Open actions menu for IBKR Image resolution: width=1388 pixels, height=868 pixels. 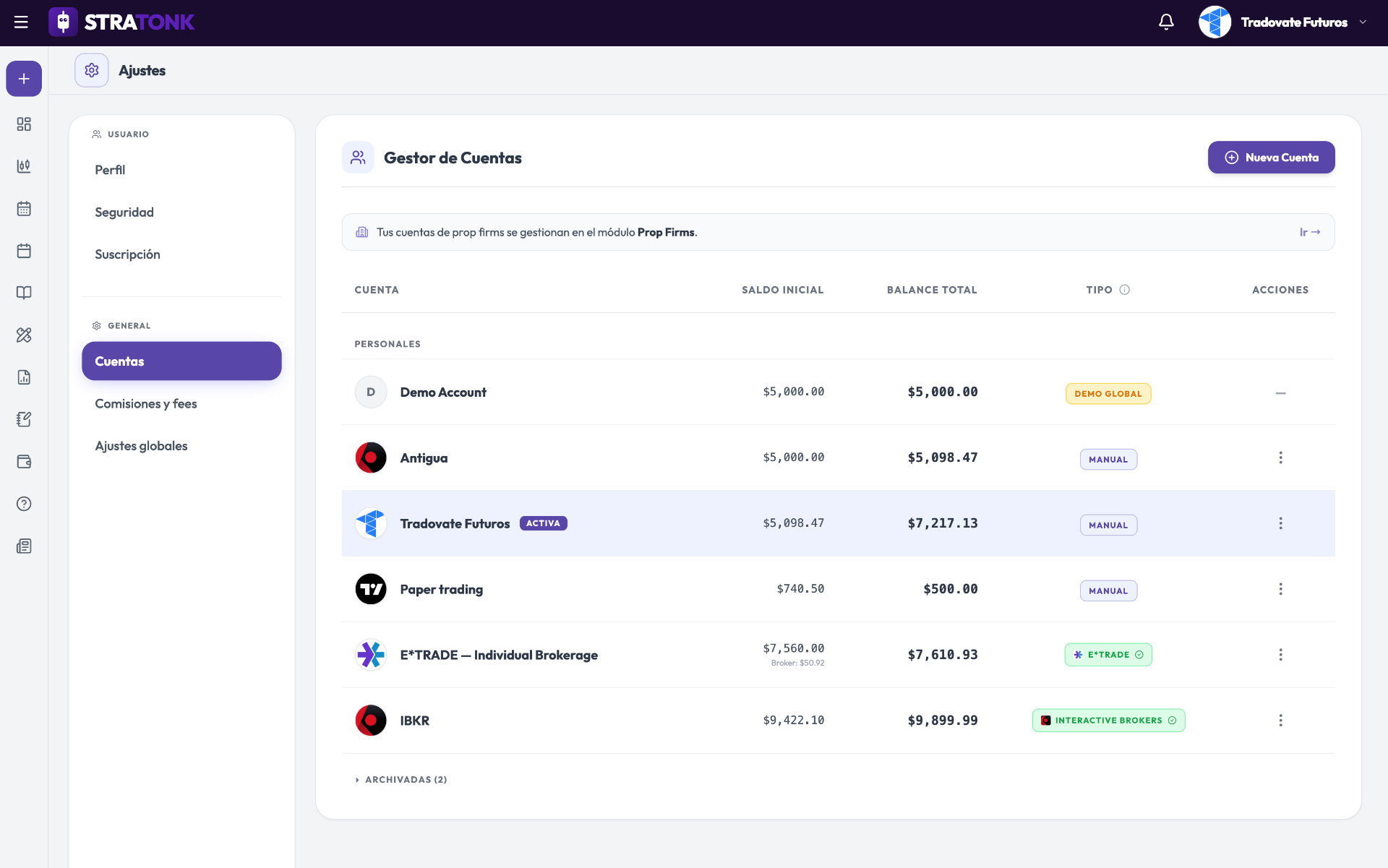[x=1280, y=721]
